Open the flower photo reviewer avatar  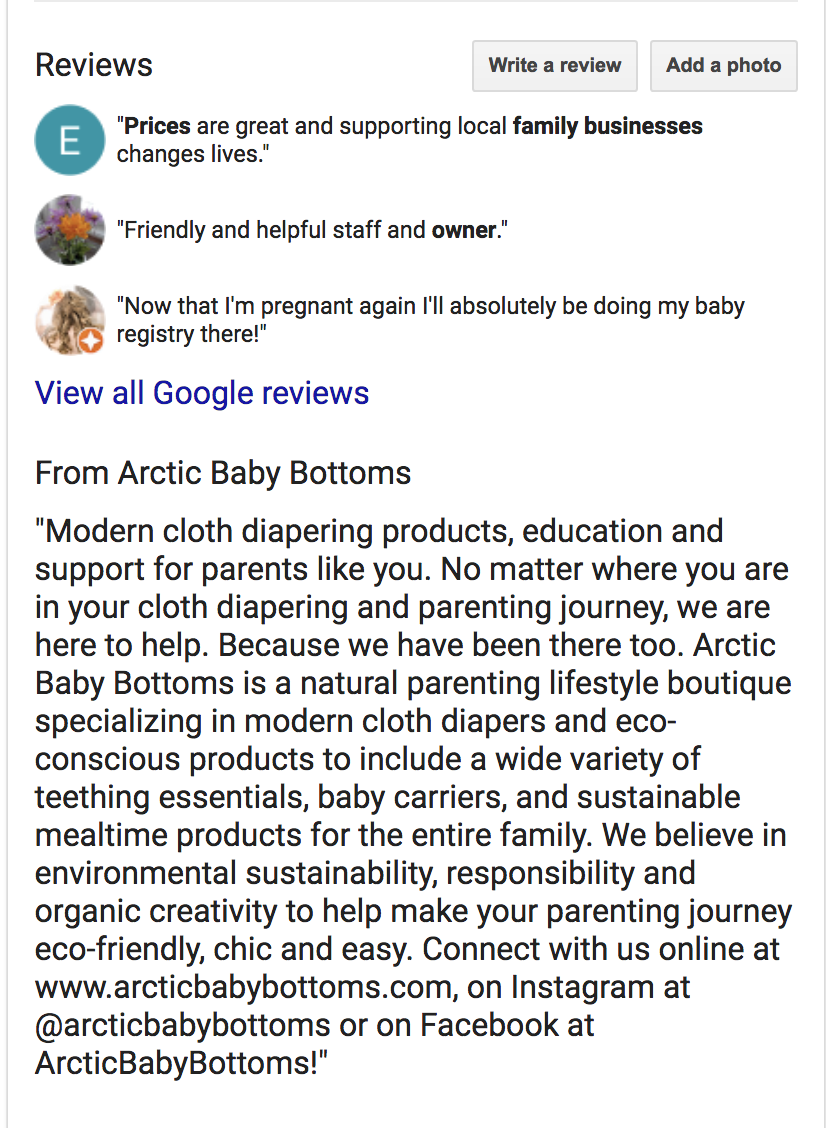point(70,229)
